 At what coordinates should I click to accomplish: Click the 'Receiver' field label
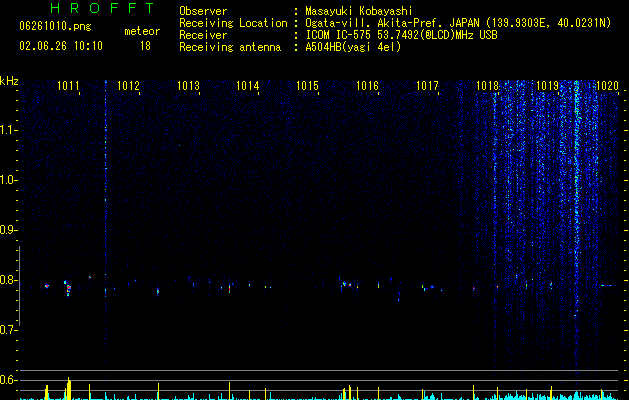tap(203, 35)
